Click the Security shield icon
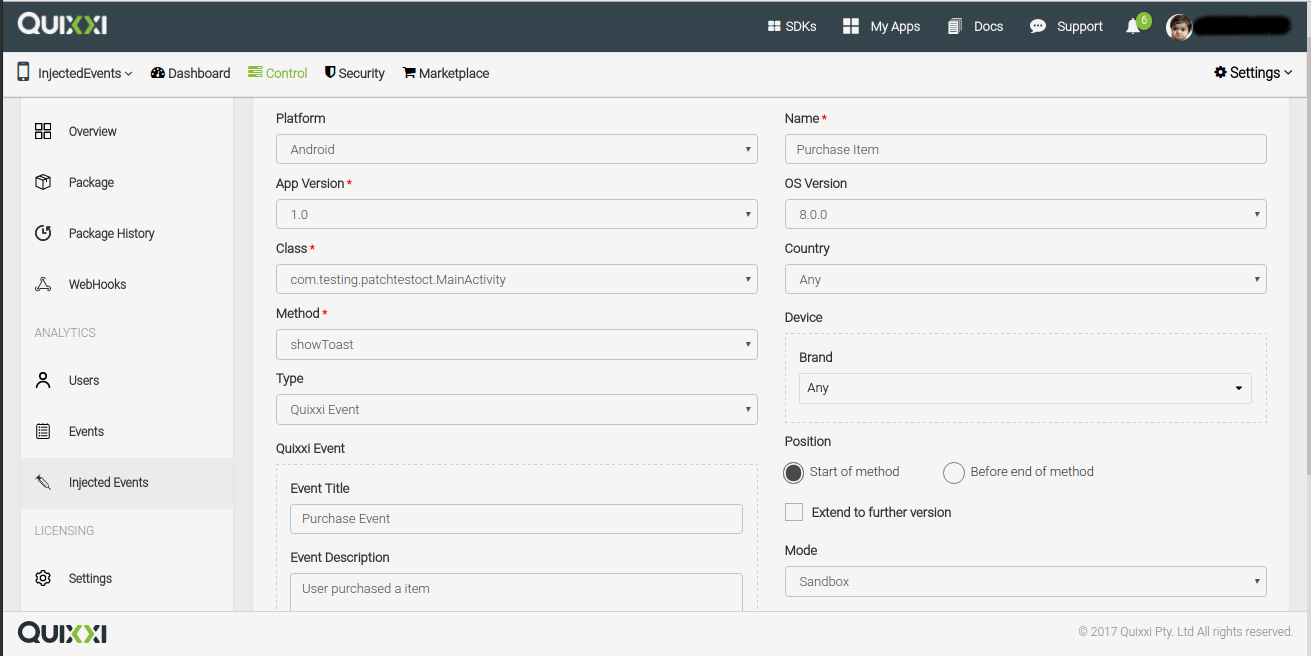The height and width of the screenshot is (656, 1311). click(x=330, y=73)
